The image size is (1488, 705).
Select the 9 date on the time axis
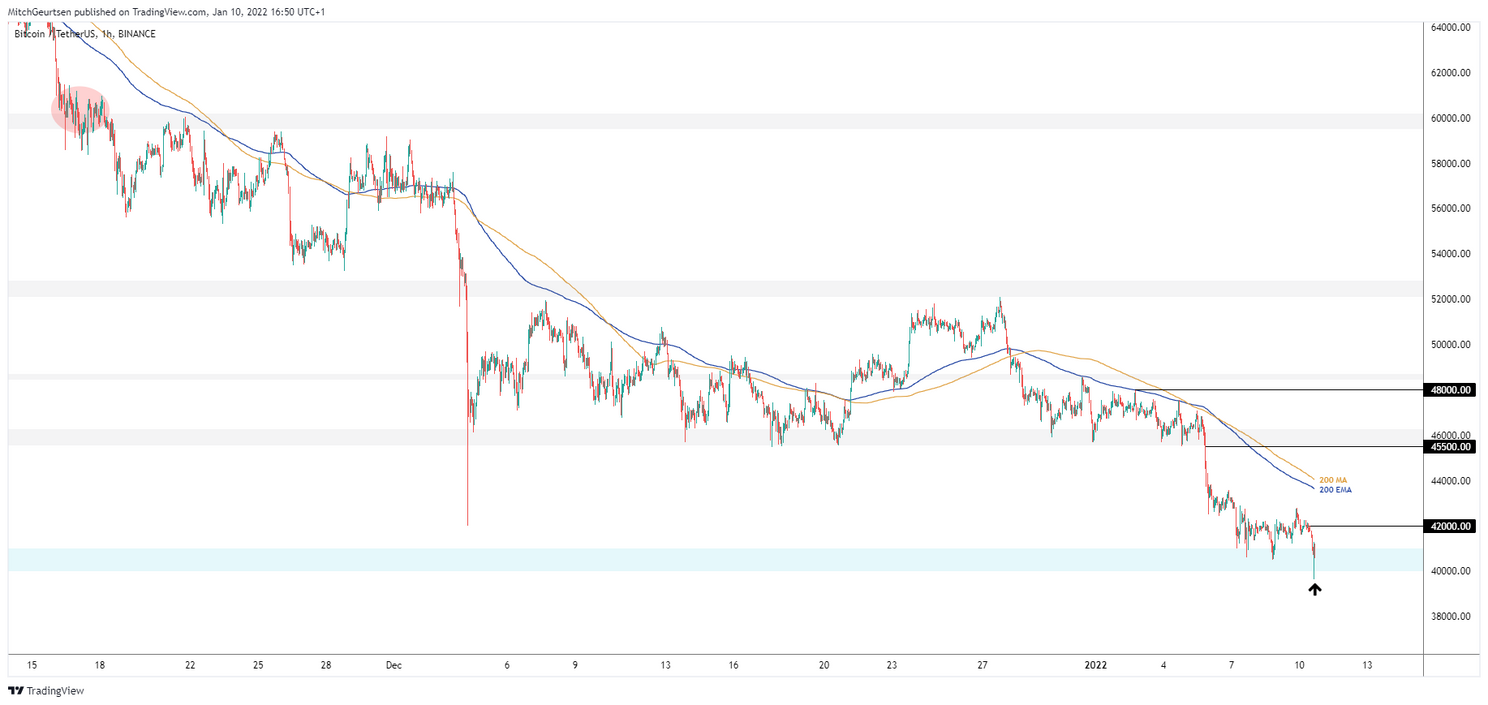pos(575,665)
